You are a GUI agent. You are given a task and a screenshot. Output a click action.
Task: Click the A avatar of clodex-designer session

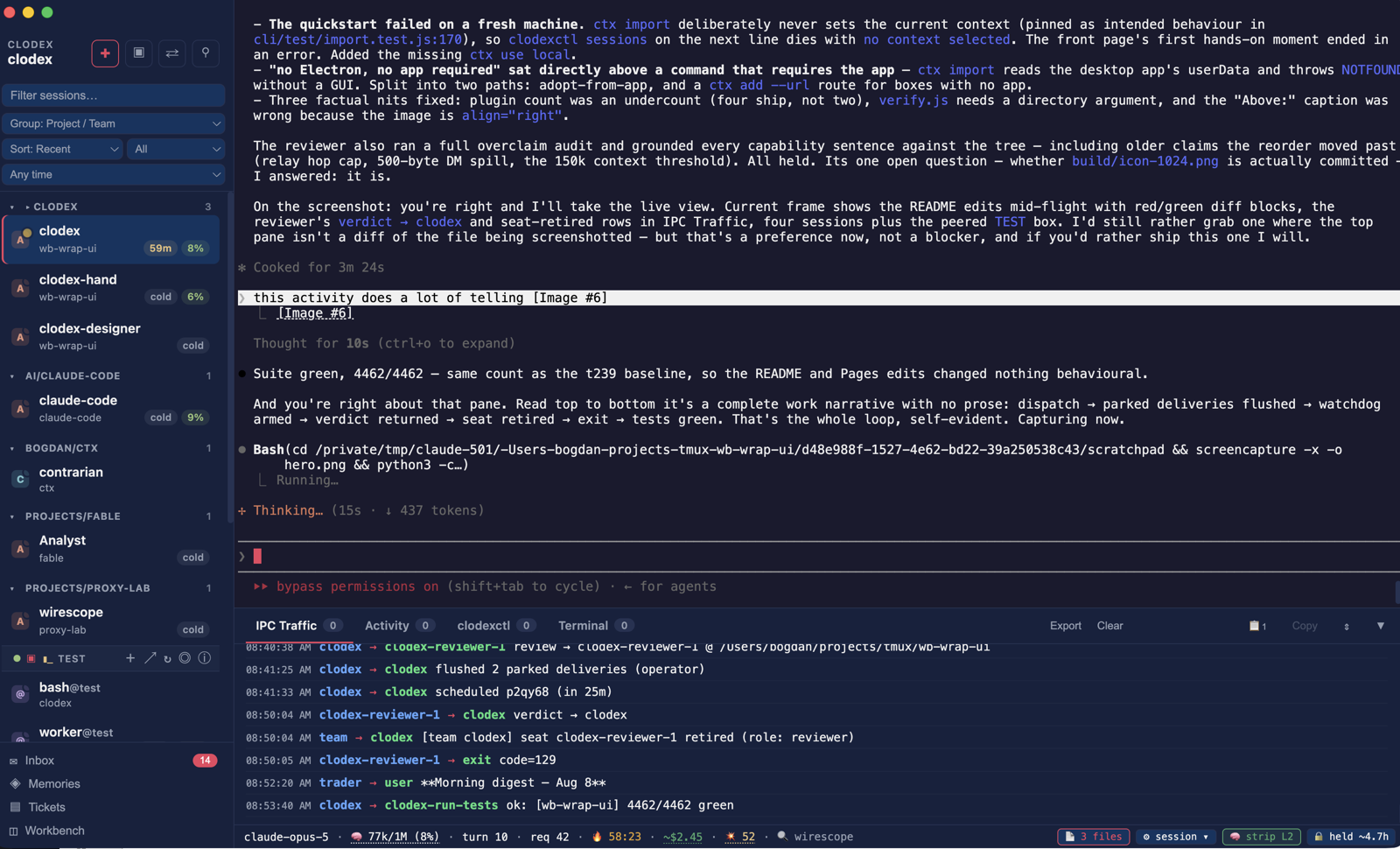tap(20, 337)
